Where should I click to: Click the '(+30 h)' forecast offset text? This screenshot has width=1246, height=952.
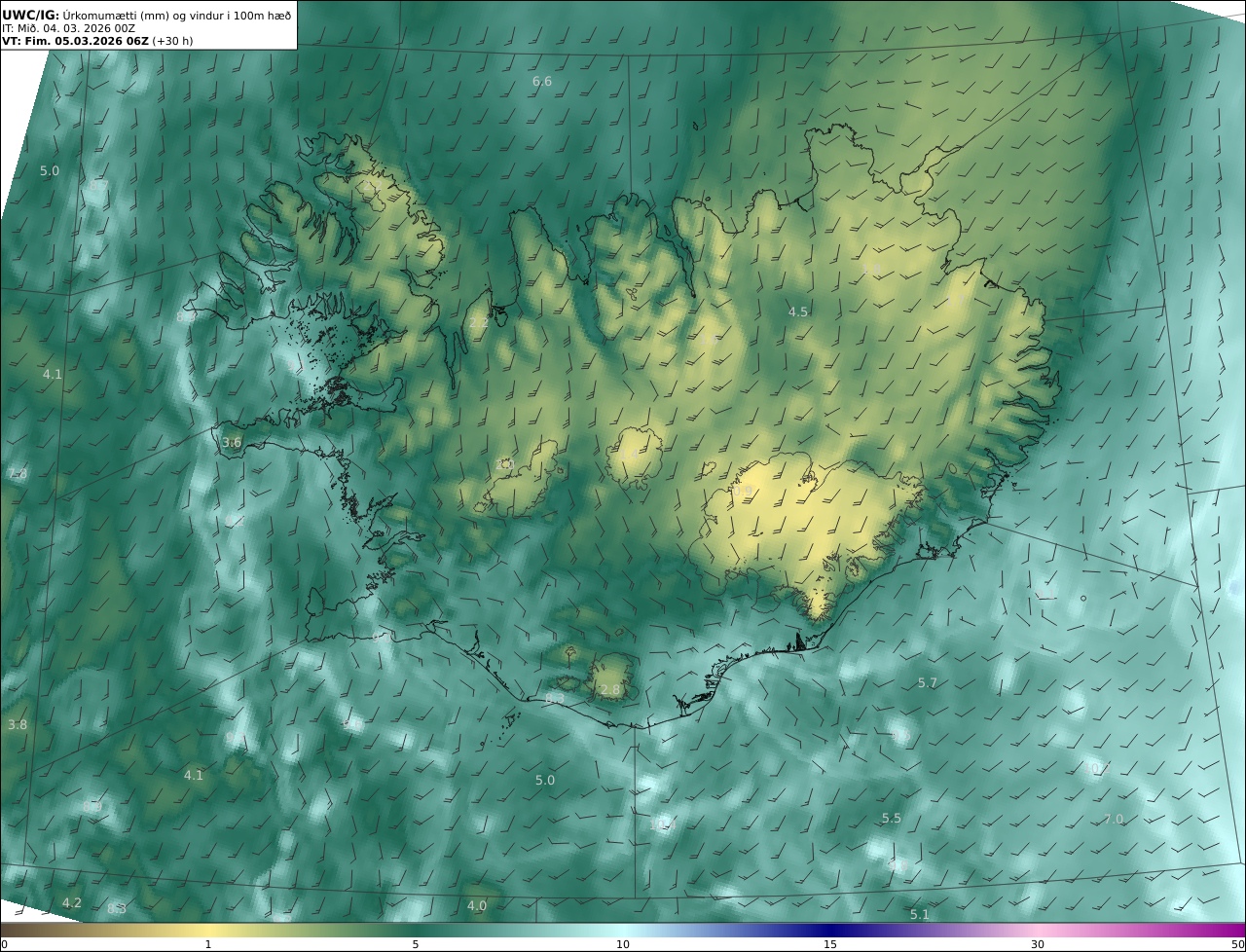click(x=173, y=41)
